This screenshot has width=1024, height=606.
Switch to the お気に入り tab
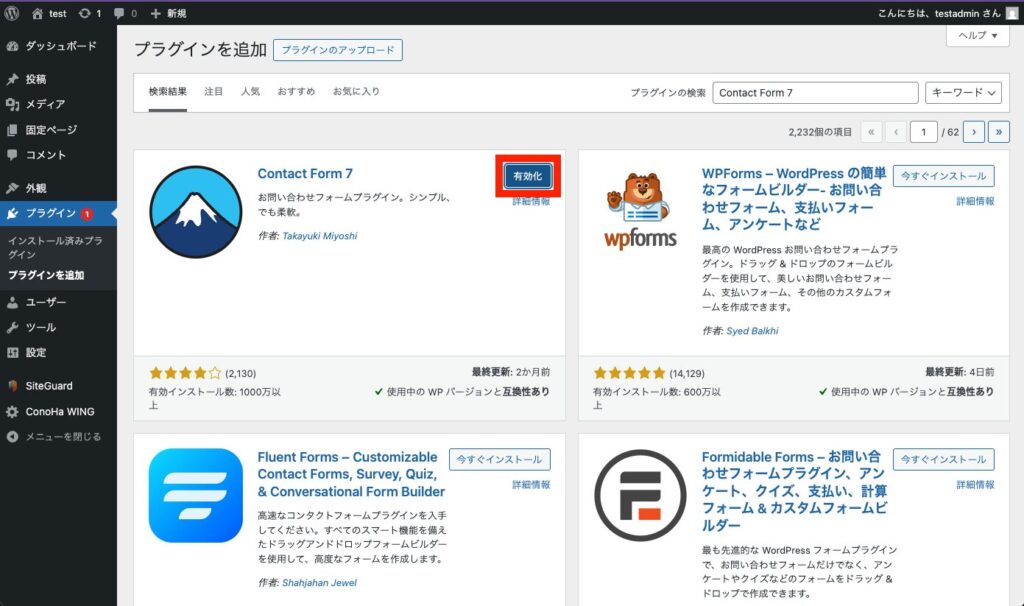click(x=356, y=91)
